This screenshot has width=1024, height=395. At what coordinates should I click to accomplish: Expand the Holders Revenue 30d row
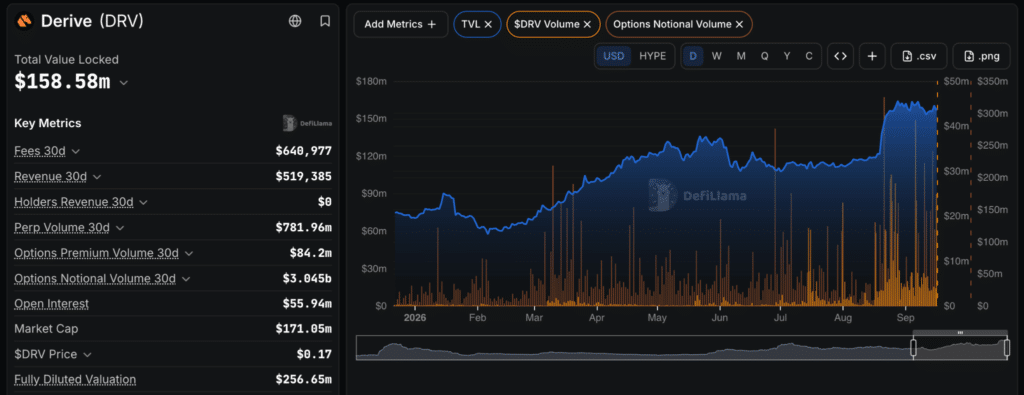click(144, 202)
